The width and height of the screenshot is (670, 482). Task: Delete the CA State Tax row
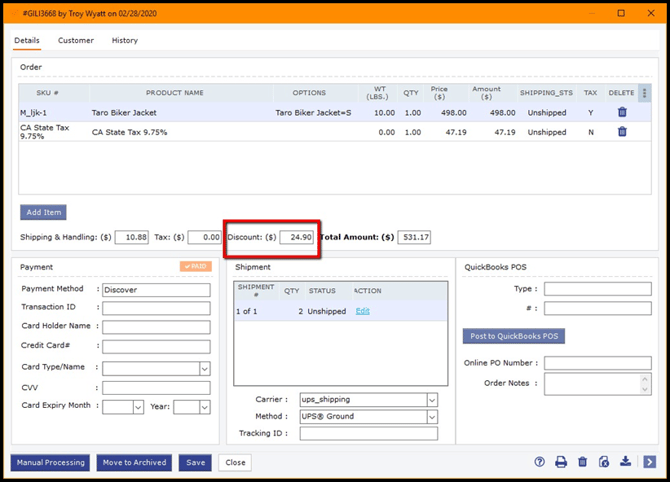point(622,131)
